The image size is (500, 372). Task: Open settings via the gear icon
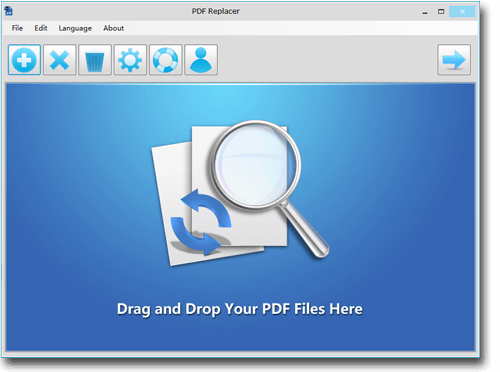coord(130,60)
